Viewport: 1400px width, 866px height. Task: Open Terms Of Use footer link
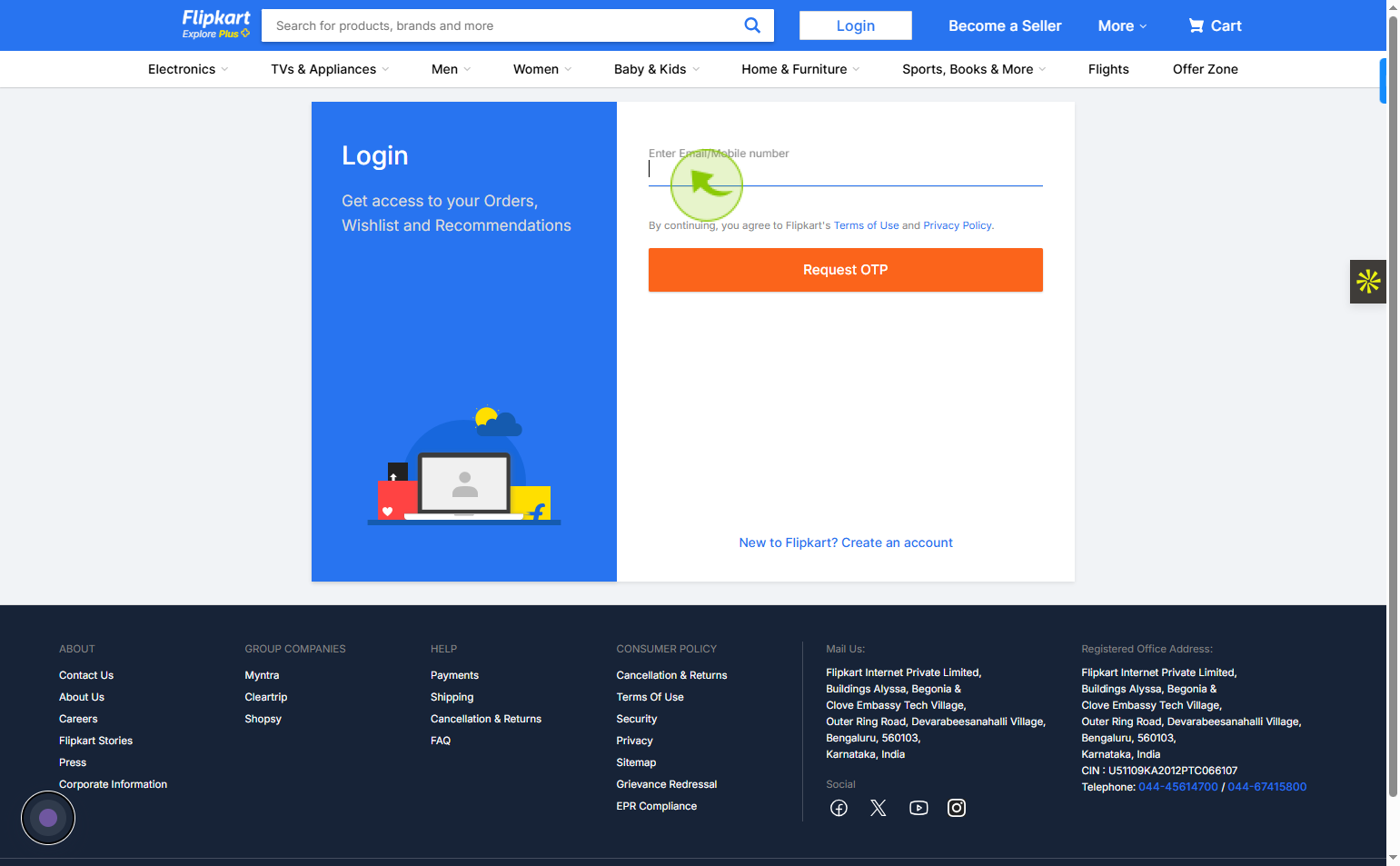[x=650, y=697]
